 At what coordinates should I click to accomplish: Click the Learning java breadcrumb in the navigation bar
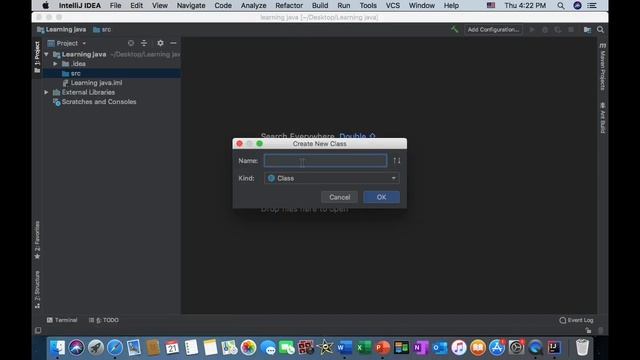pos(61,29)
